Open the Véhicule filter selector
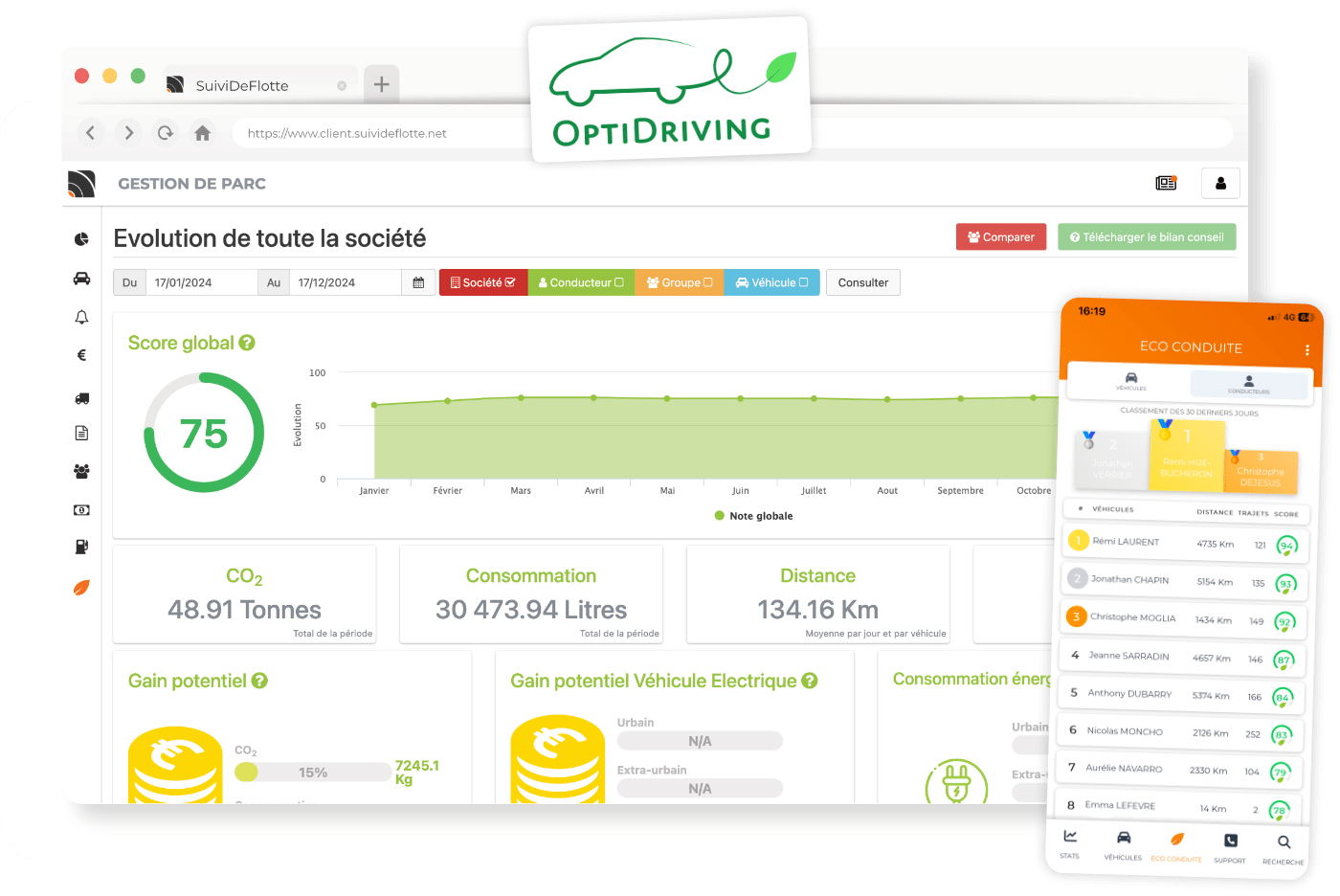This screenshot has height=896, width=1340. [x=771, y=282]
